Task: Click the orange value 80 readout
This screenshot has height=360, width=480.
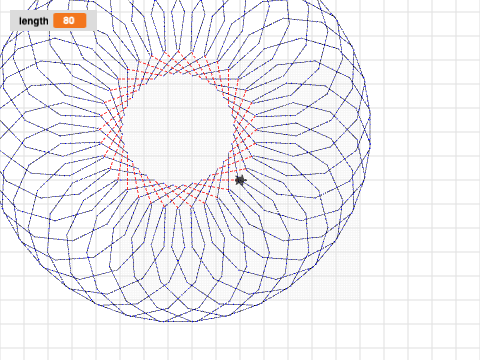Action: [70, 21]
